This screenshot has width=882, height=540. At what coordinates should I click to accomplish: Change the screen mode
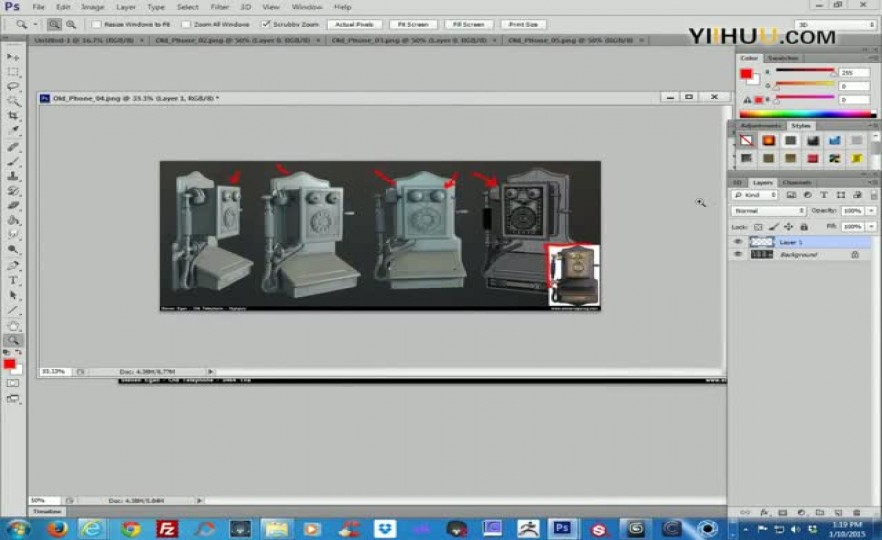coord(13,399)
